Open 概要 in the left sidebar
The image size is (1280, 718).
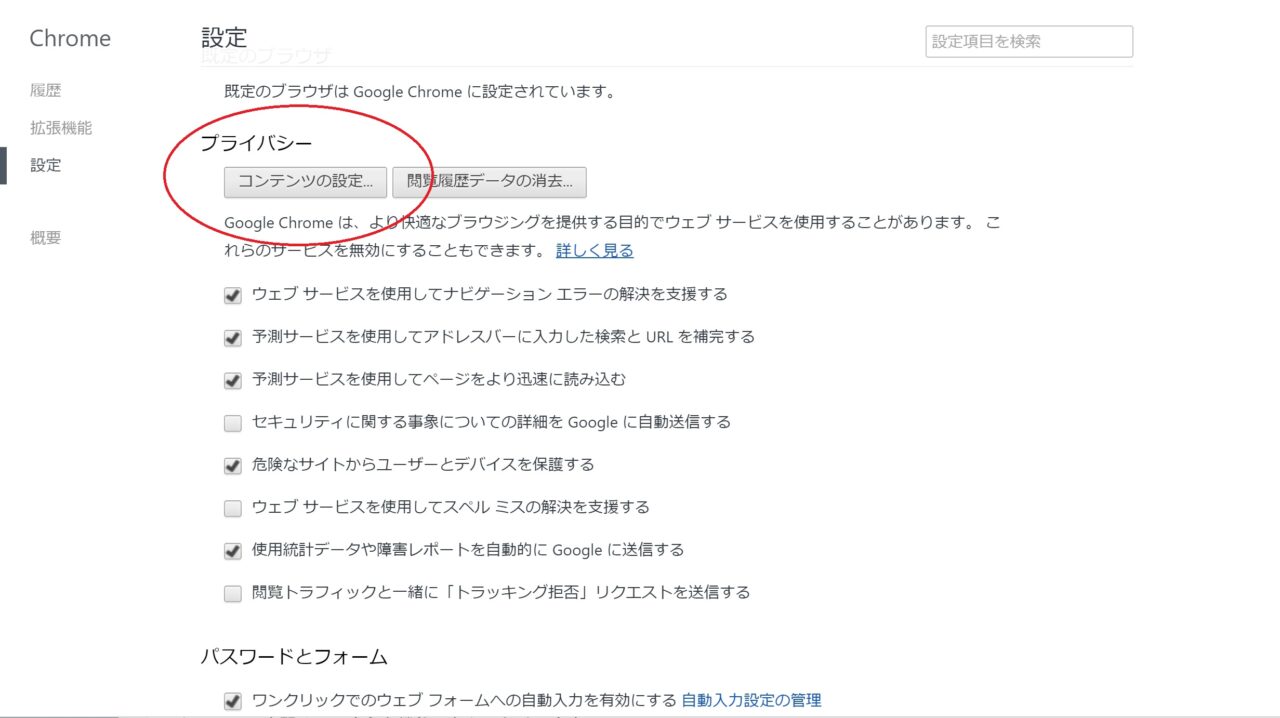coord(45,237)
